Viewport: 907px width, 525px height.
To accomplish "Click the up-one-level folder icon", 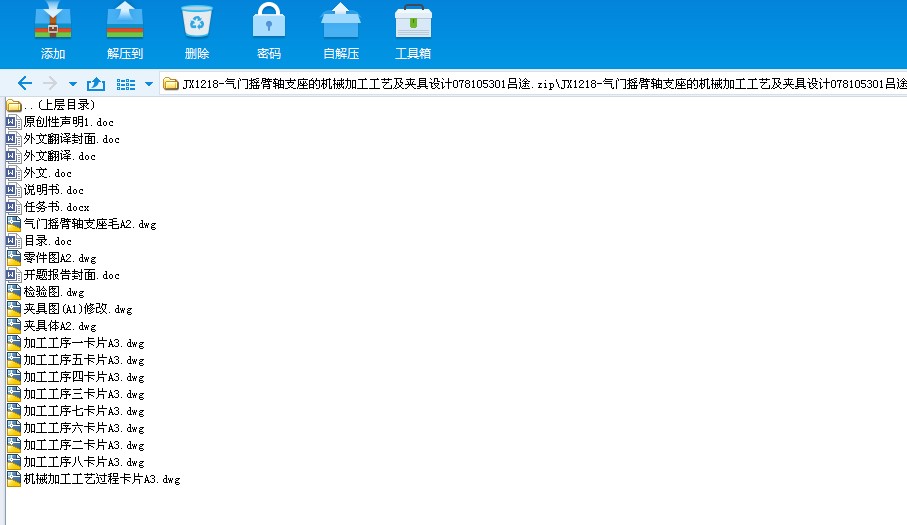I will pos(96,84).
